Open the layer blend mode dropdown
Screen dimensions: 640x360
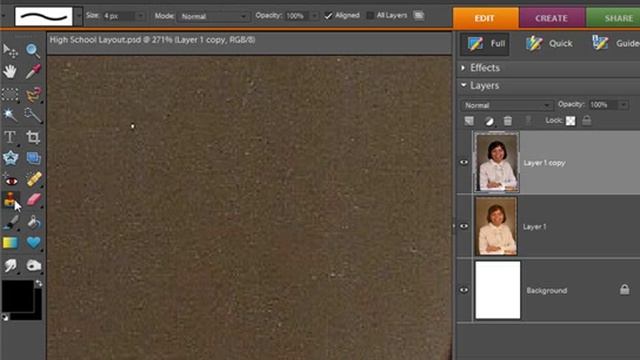point(507,105)
